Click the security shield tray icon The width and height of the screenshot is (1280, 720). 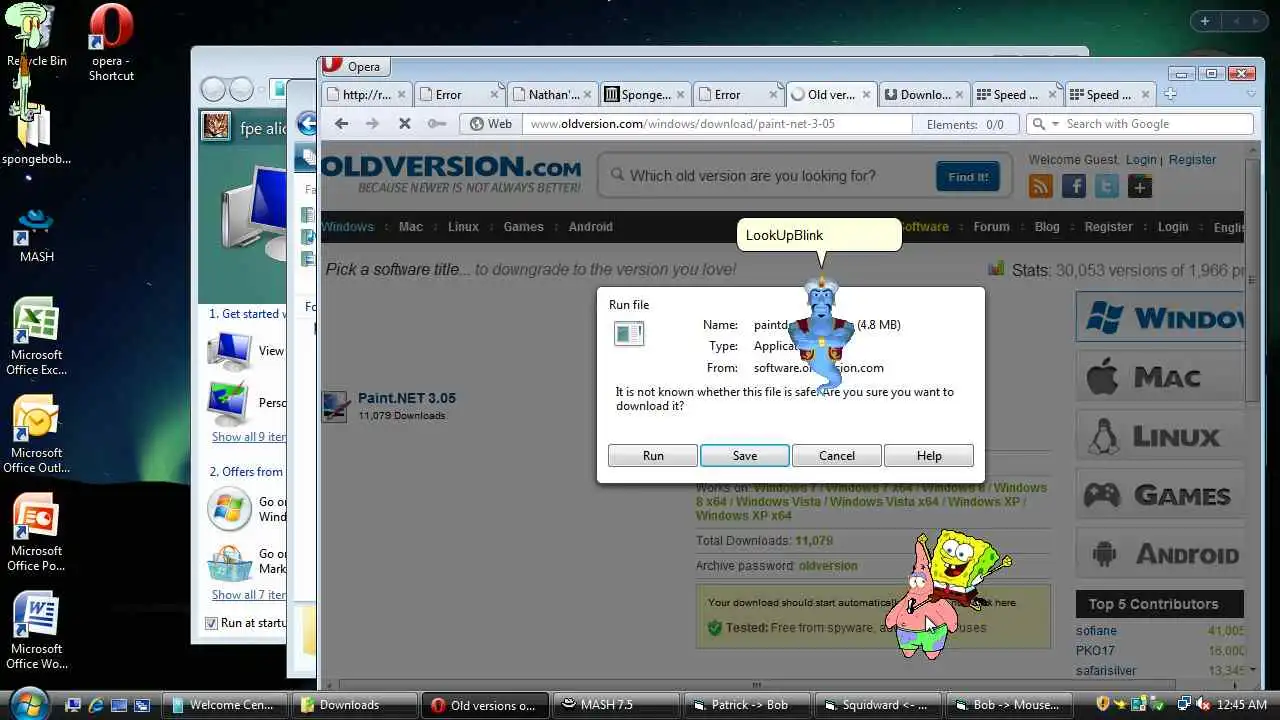(1104, 705)
